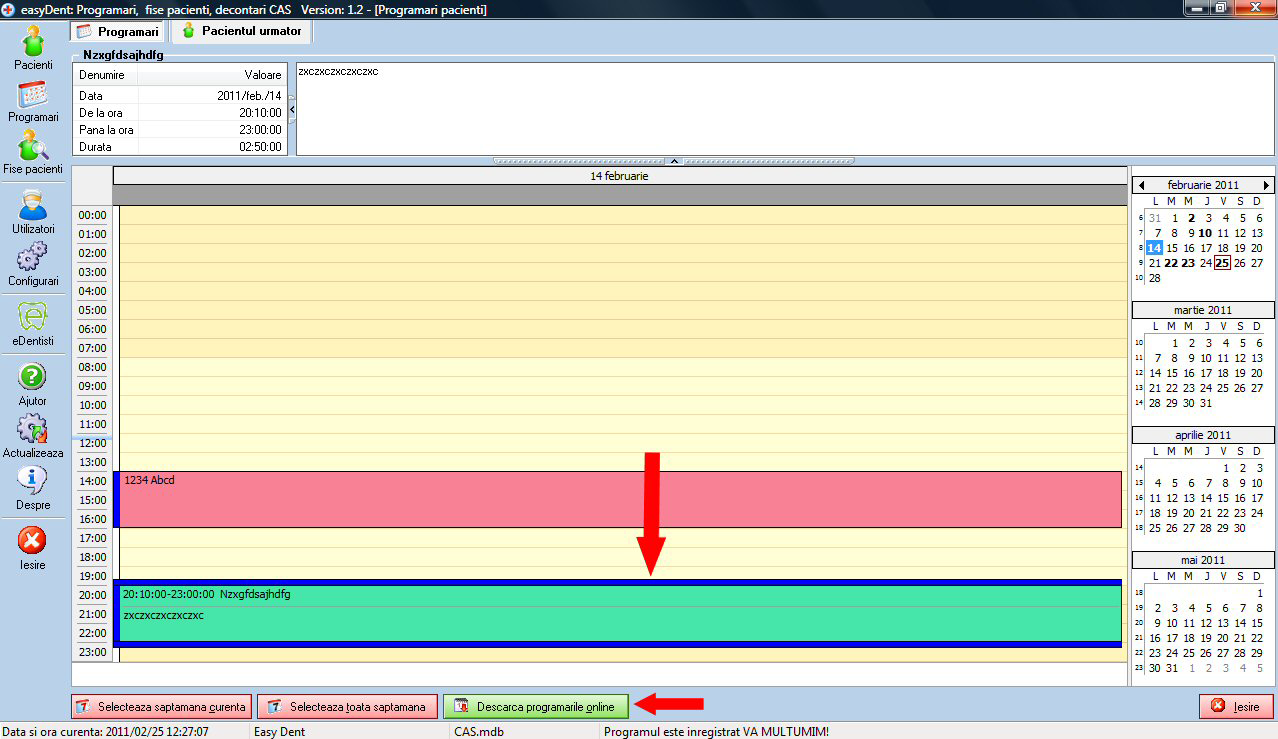
Task: Switch to the Pacientul urmator tab
Action: point(241,31)
